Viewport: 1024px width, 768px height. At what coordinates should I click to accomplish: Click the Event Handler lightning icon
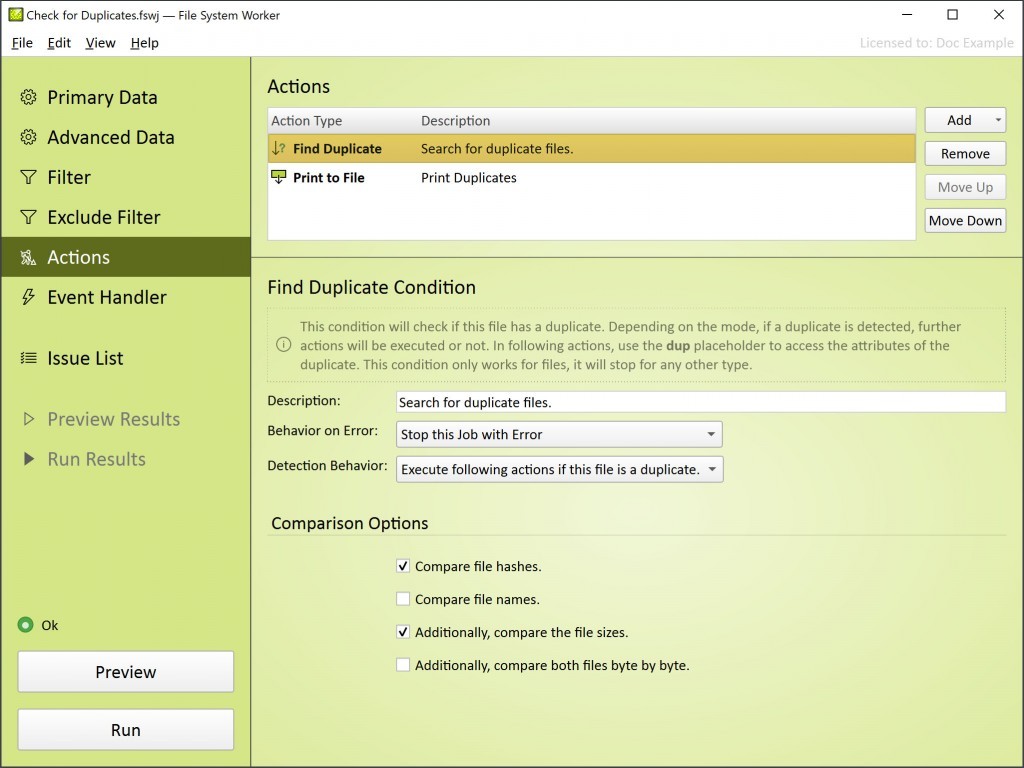click(29, 297)
